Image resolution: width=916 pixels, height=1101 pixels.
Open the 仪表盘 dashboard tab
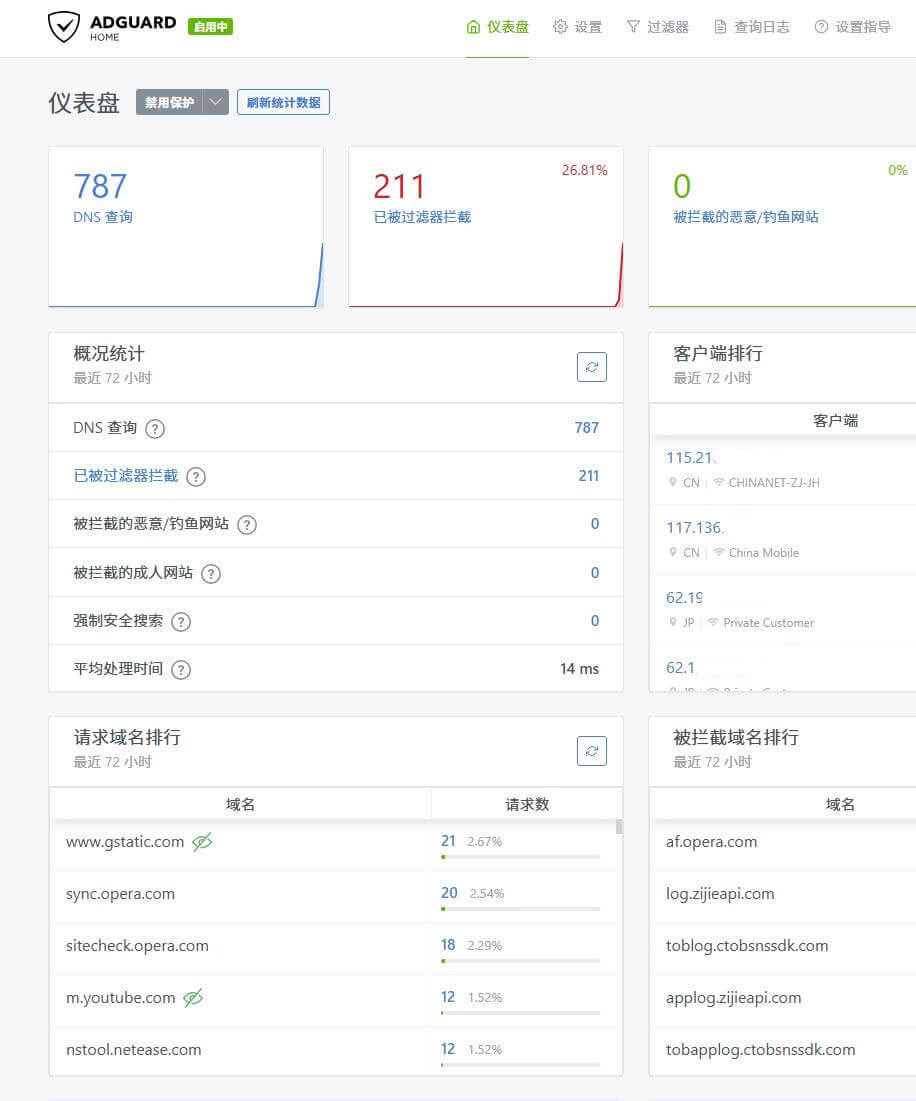click(x=497, y=27)
